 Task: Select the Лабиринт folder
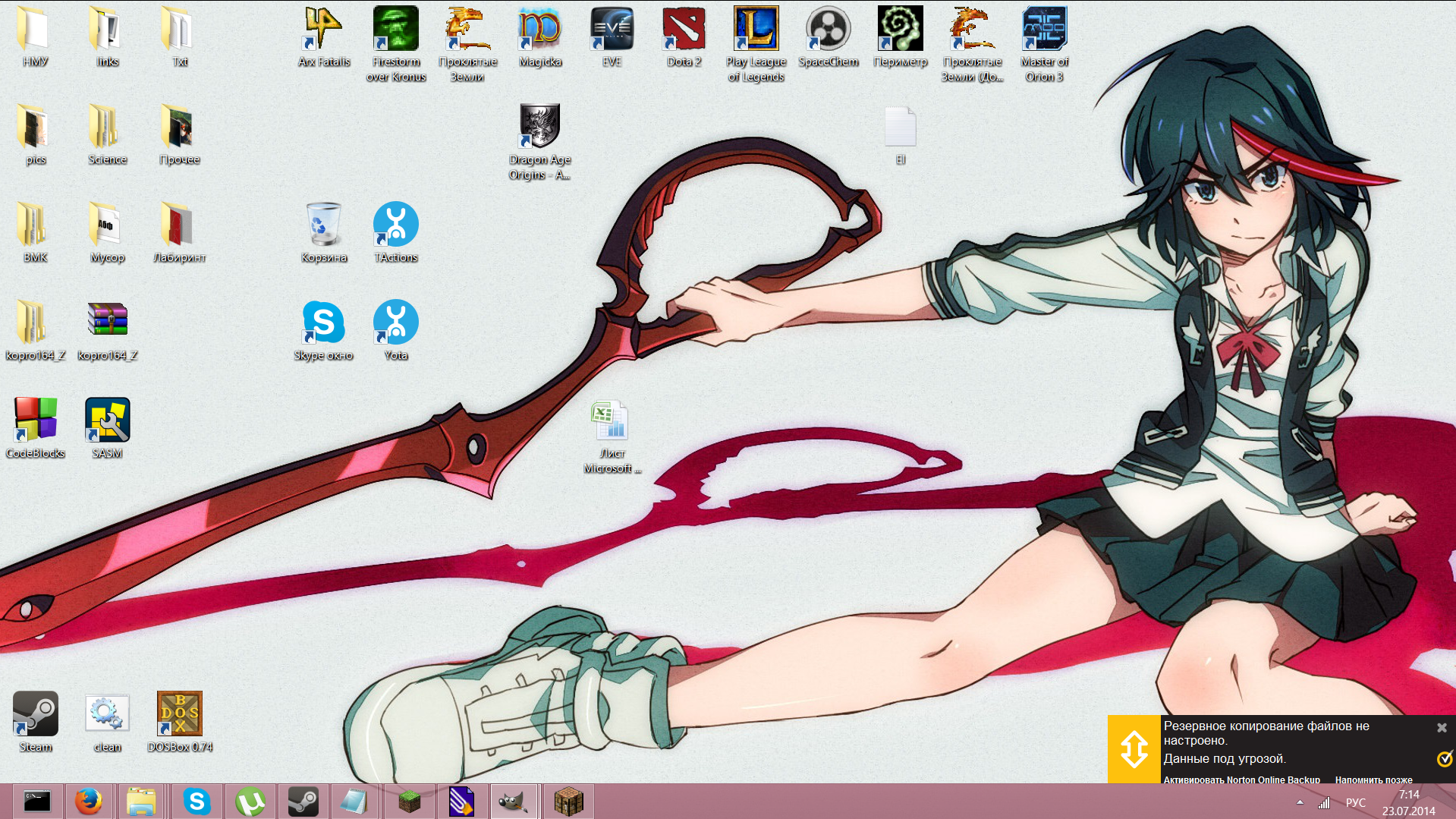179,232
